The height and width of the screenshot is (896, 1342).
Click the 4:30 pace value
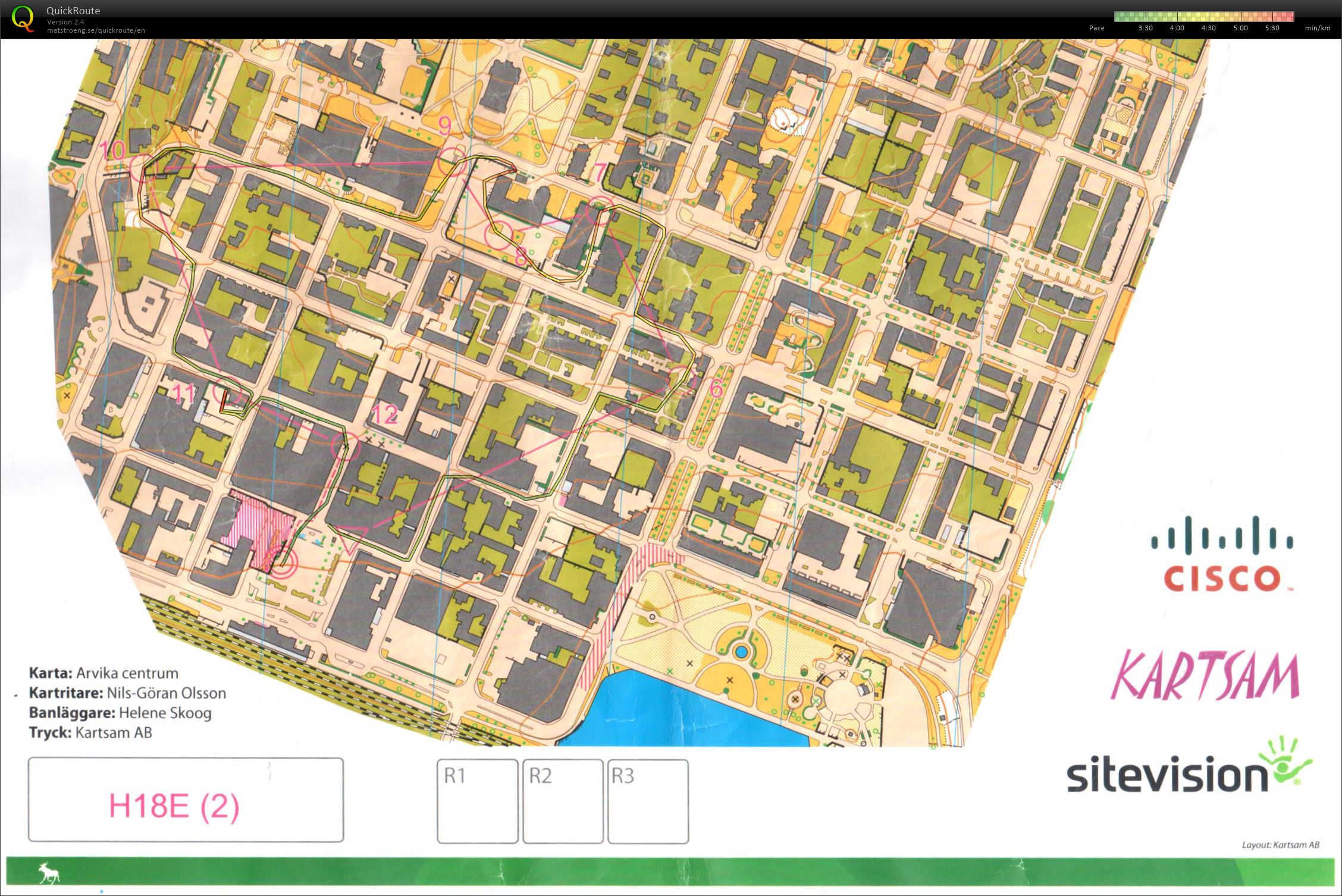(x=1208, y=28)
